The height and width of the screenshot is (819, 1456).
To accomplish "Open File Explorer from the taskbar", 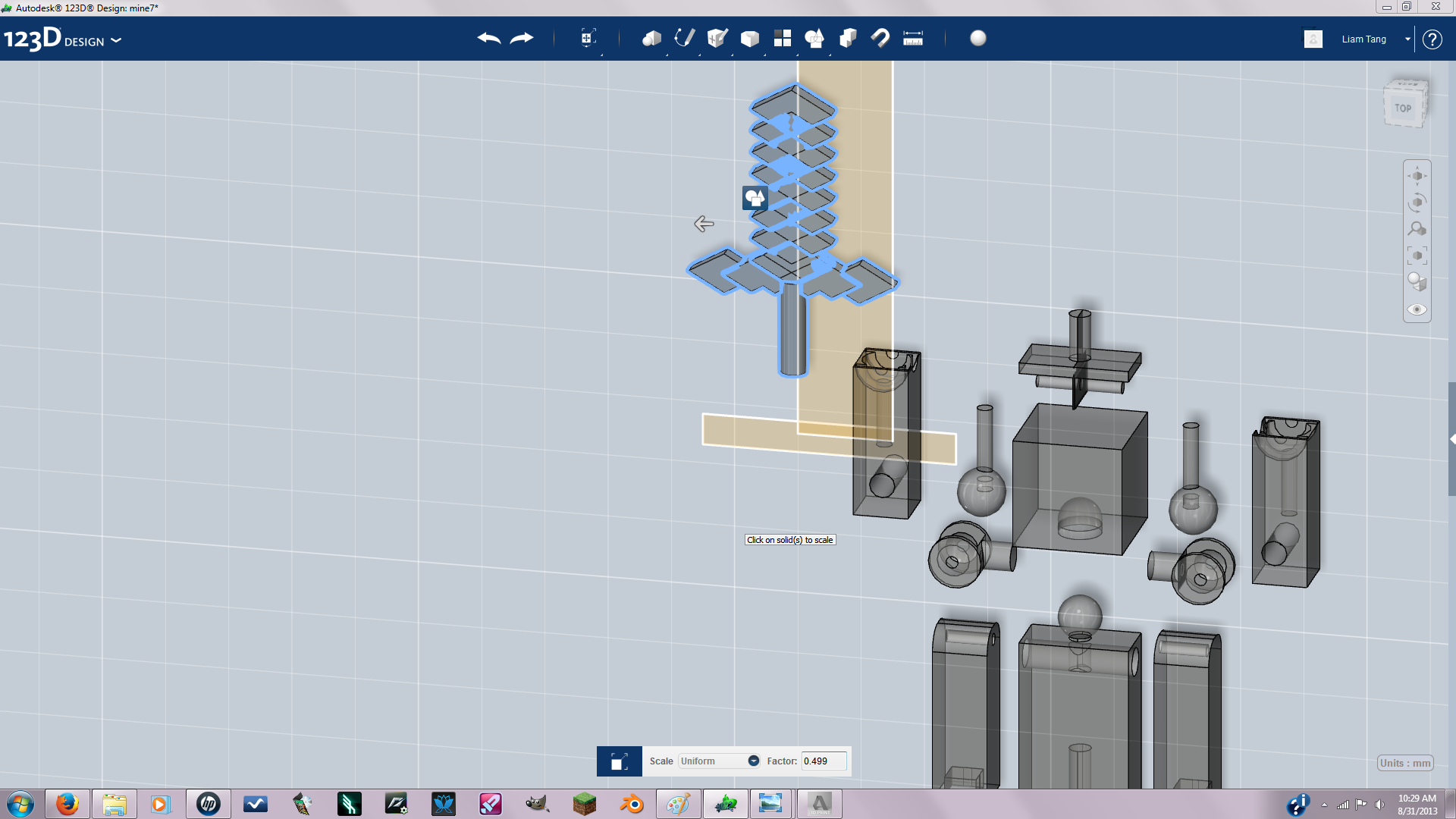I will [x=115, y=804].
